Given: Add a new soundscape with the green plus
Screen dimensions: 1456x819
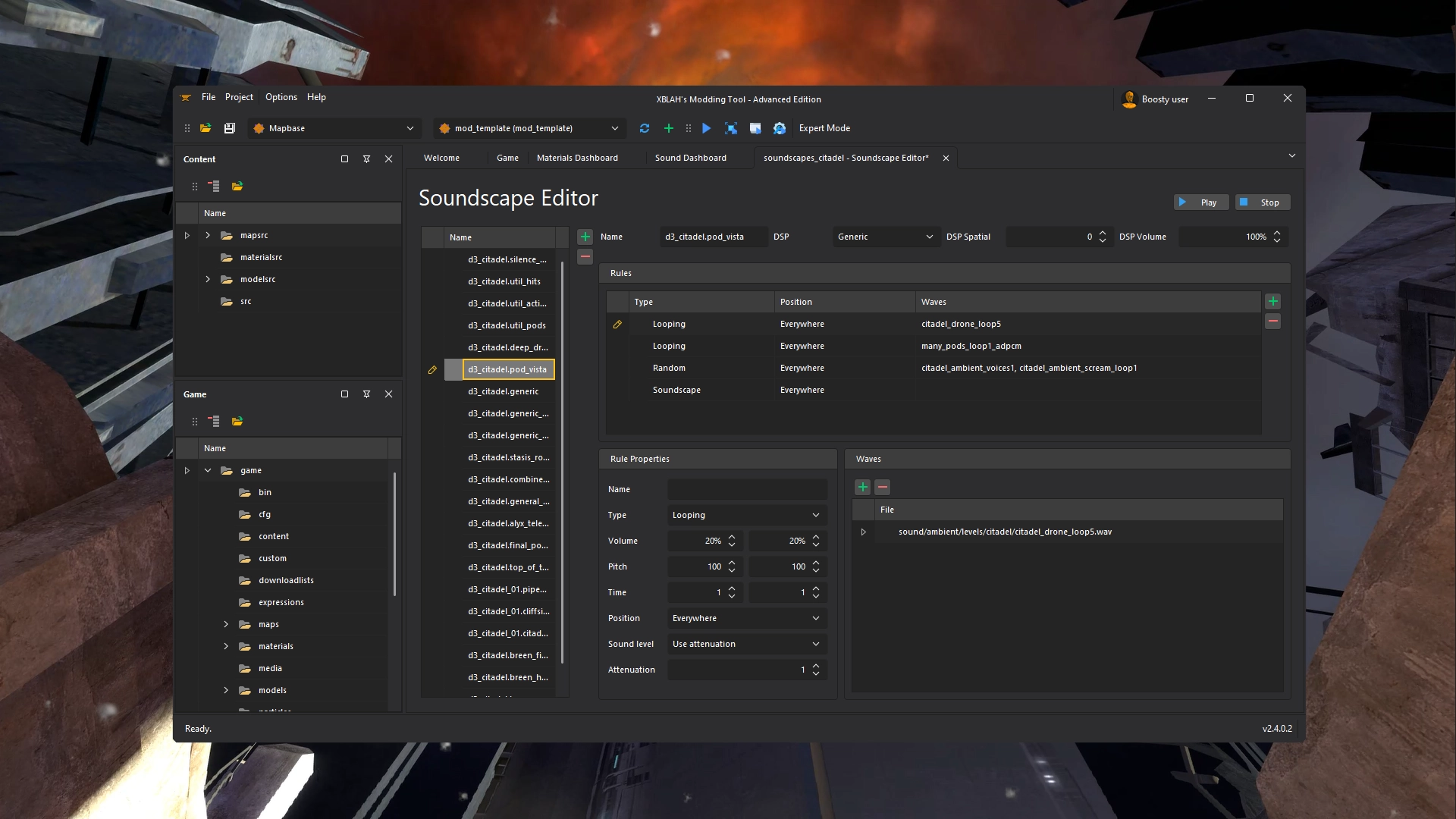Looking at the screenshot, I should click(x=585, y=237).
